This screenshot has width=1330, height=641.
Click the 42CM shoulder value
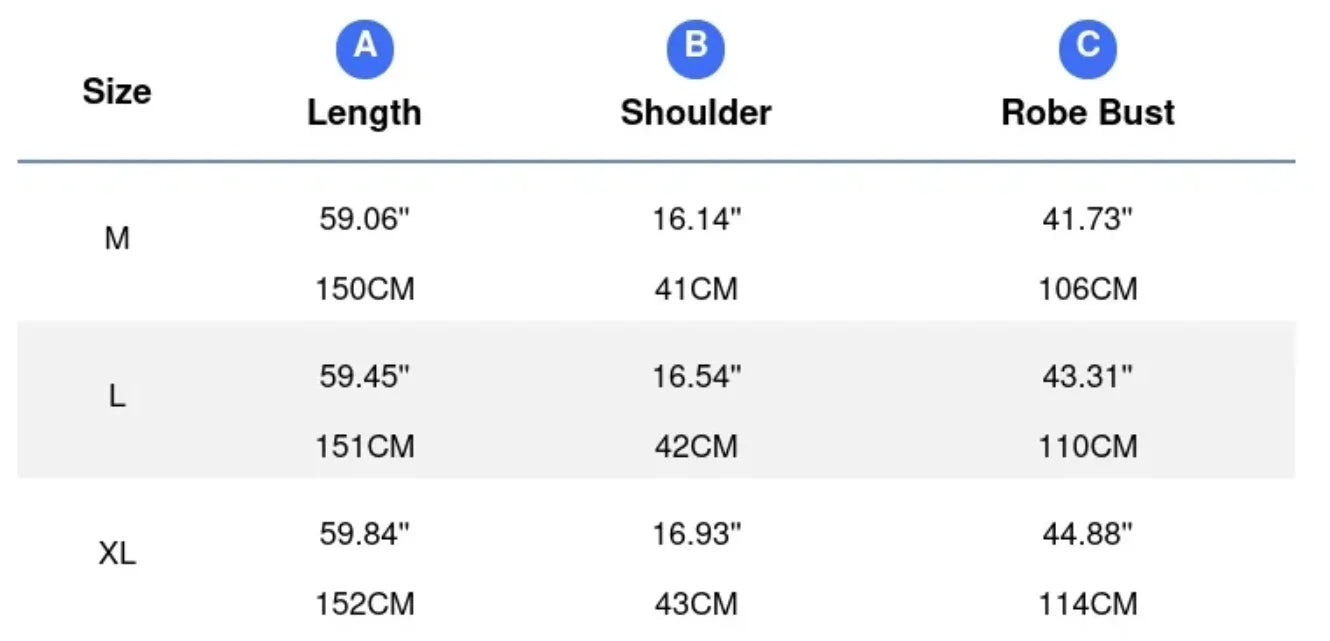tap(696, 447)
